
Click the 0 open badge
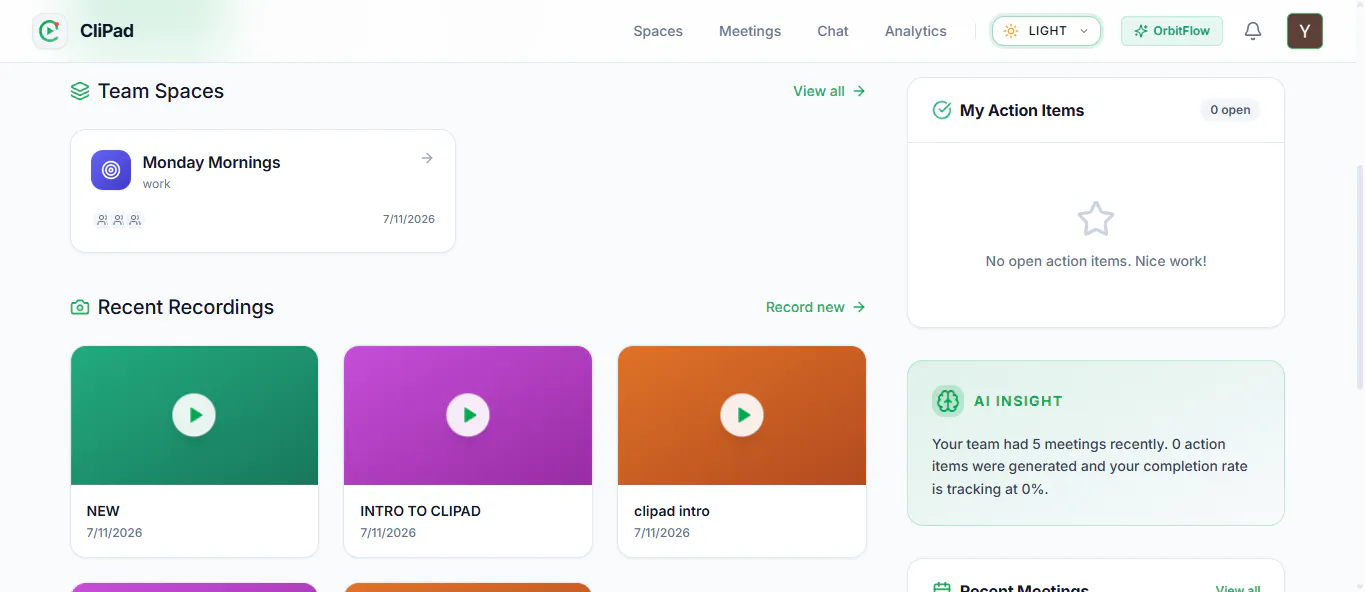pos(1230,110)
